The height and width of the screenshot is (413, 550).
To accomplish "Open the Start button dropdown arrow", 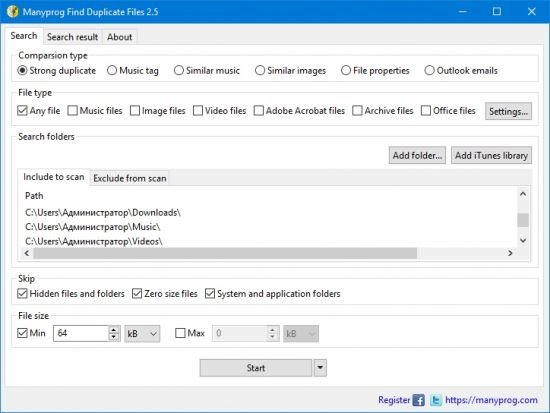I will pos(320,368).
